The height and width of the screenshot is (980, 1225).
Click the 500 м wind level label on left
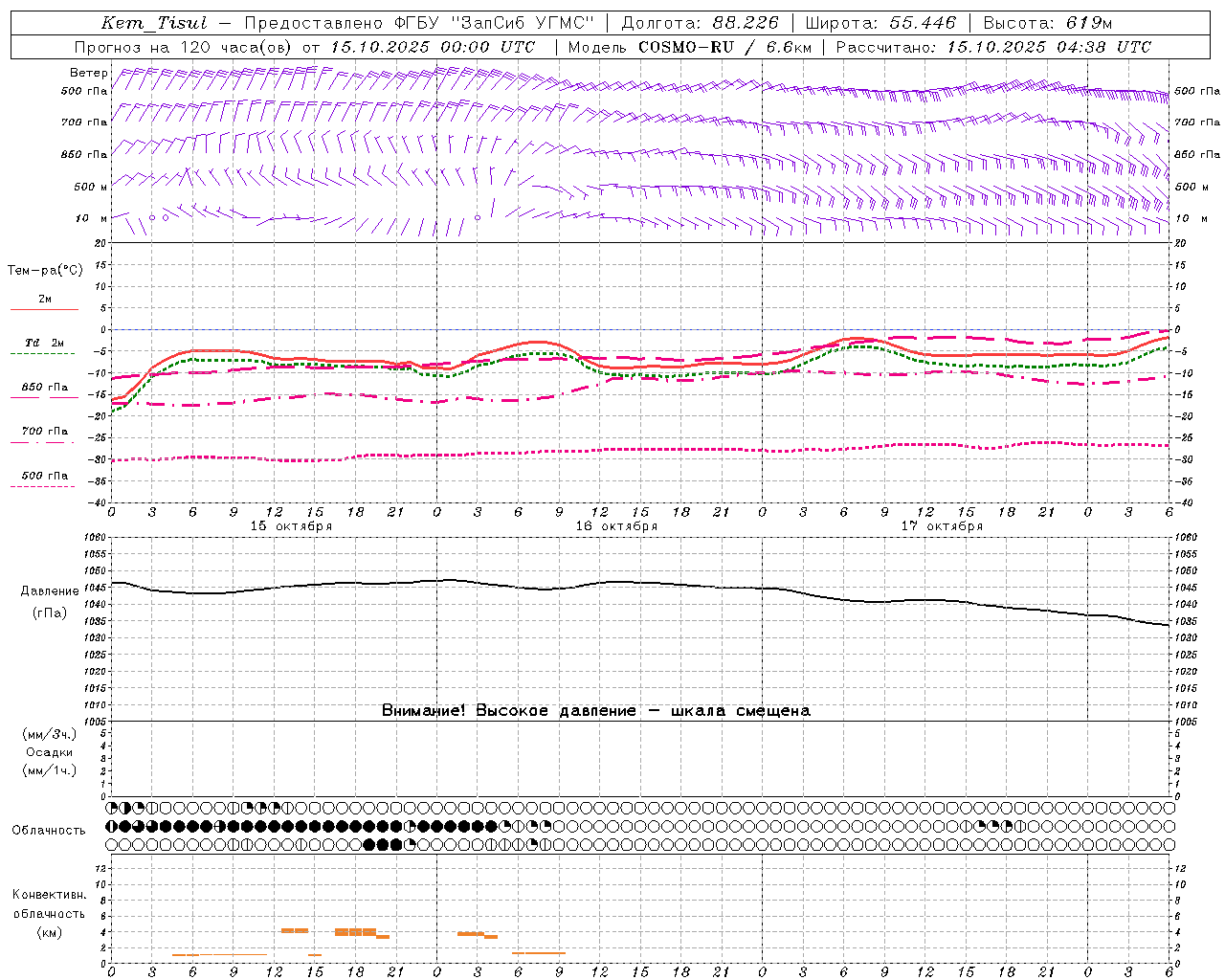91,187
